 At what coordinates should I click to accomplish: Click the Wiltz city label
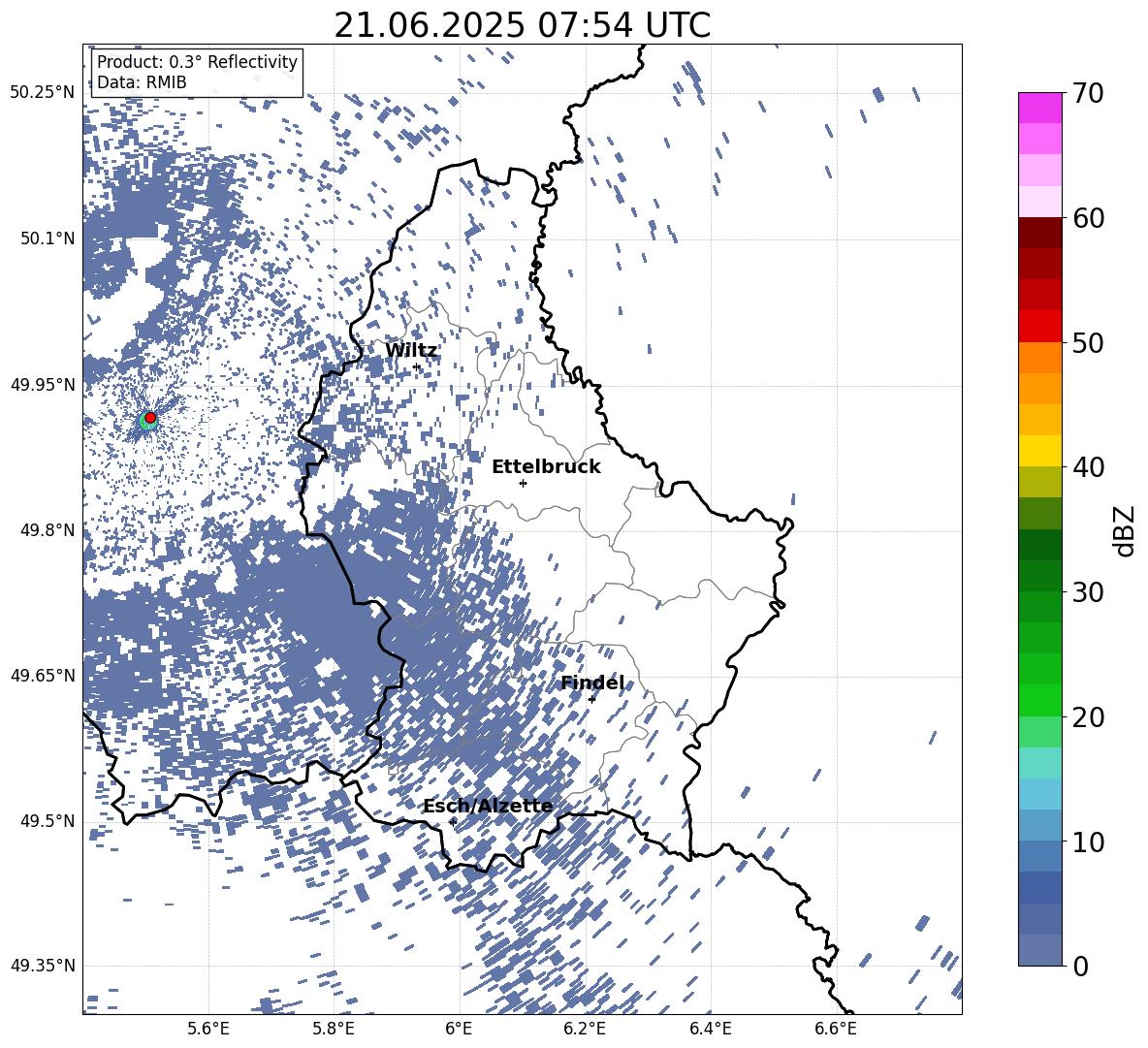[411, 350]
